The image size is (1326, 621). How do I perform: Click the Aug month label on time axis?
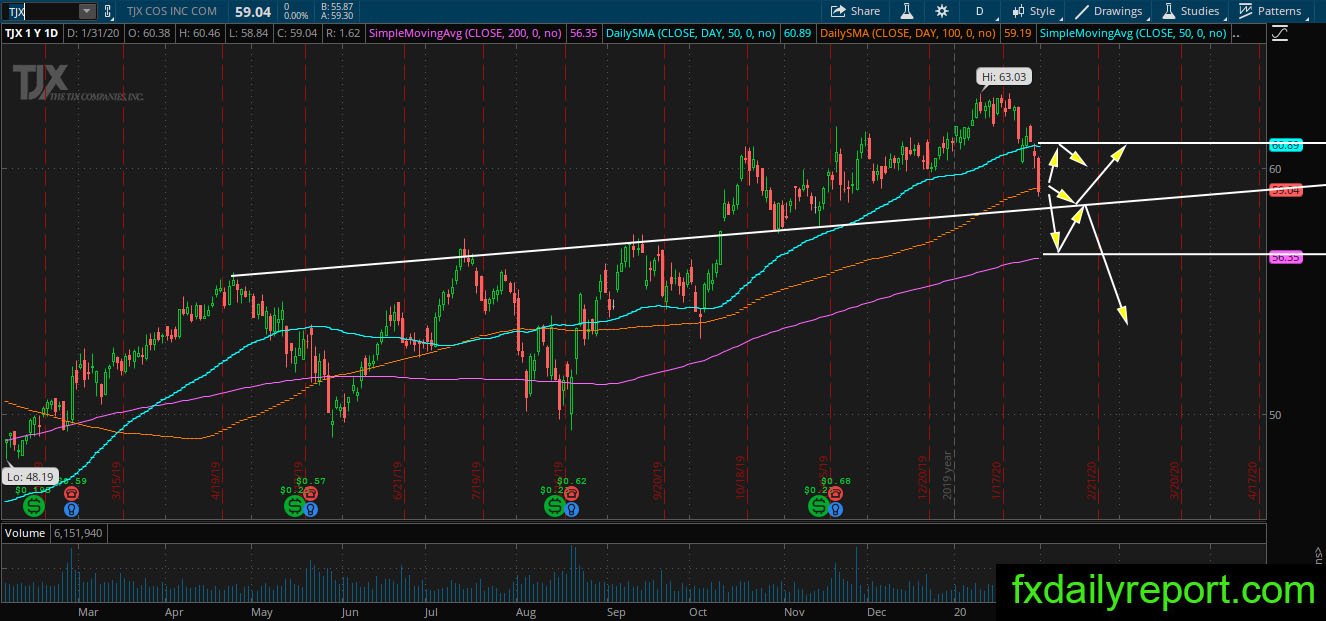[526, 611]
